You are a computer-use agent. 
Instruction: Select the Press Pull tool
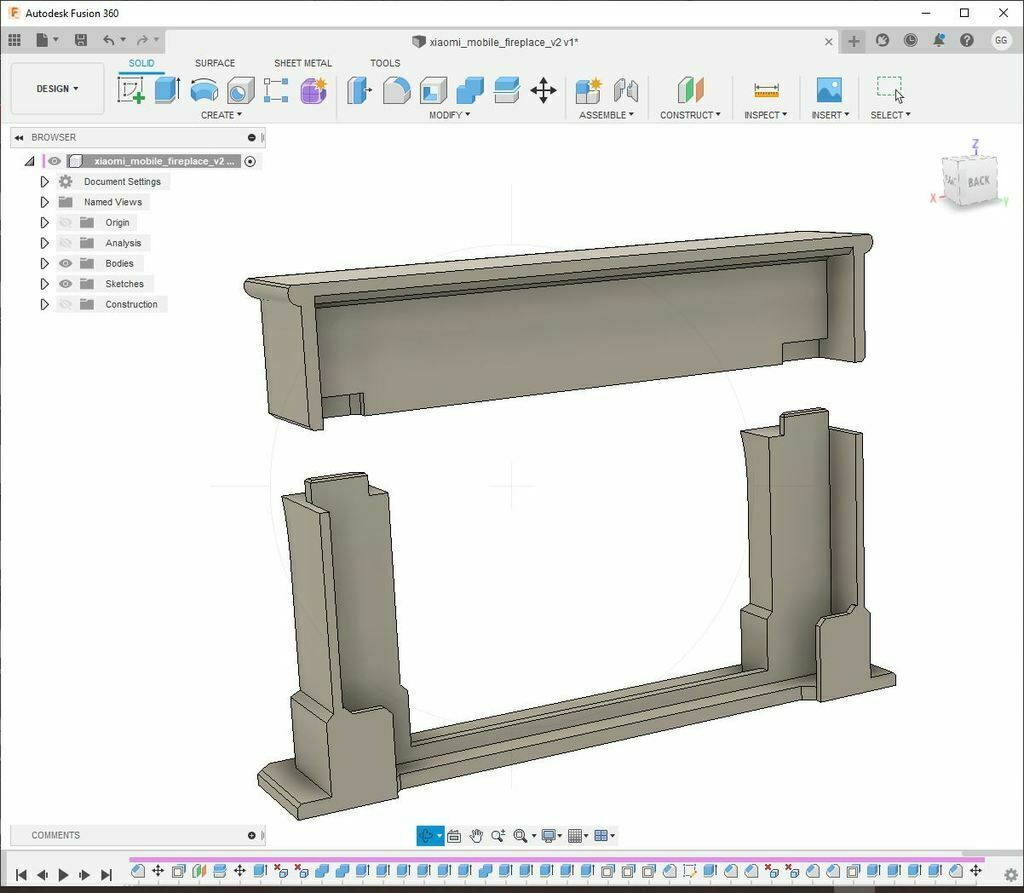[x=359, y=90]
